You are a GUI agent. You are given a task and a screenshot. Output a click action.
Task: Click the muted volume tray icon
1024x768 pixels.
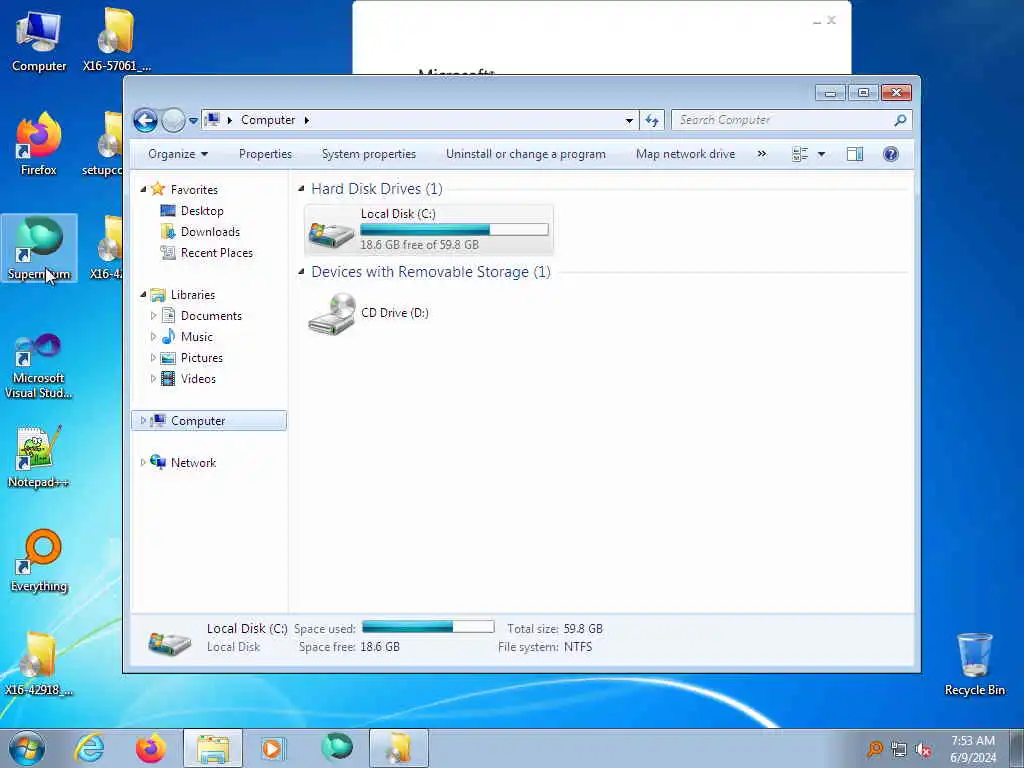923,749
